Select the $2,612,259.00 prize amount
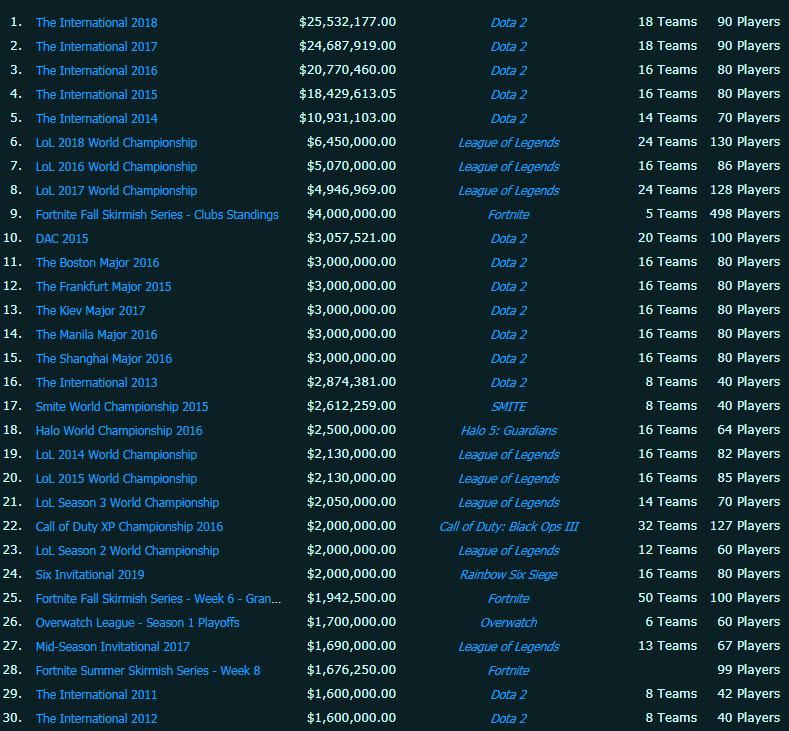 [x=351, y=406]
